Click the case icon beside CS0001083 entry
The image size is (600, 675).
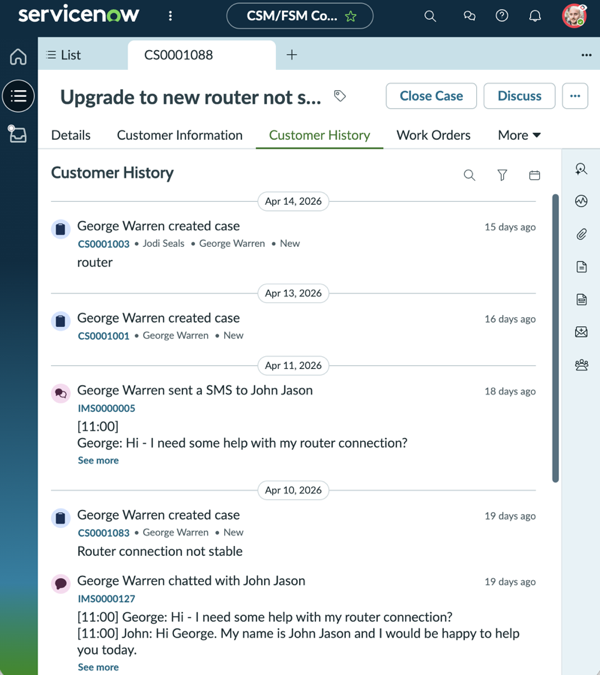point(61,518)
